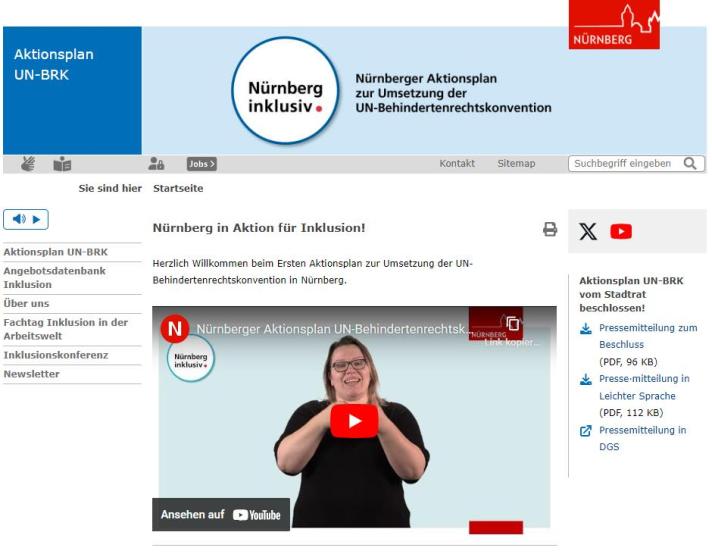Click the download icon beside Pressemitteilung zum Beschluss
The width and height of the screenshot is (712, 554).
(586, 329)
